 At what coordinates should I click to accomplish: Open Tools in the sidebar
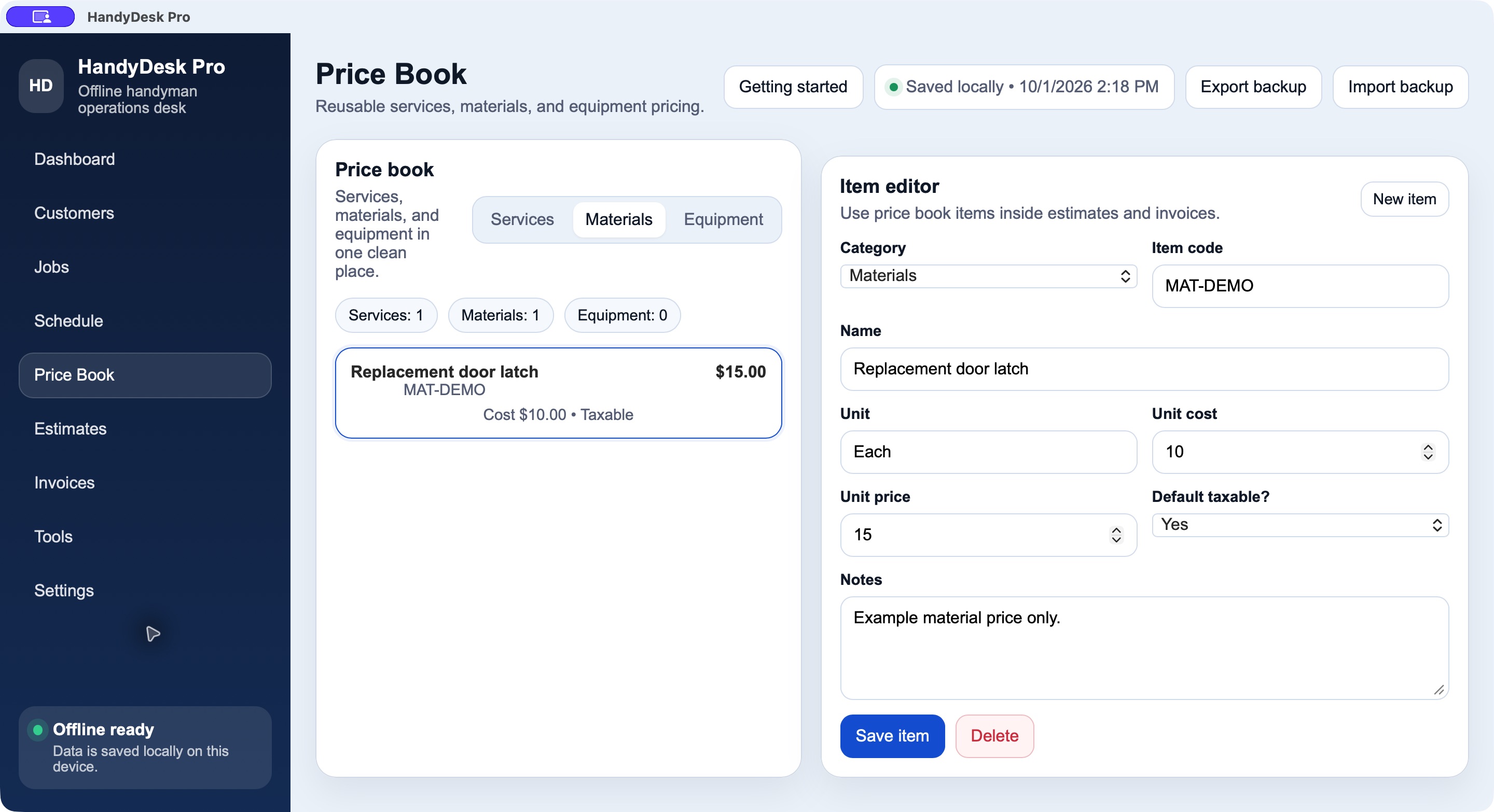[x=145, y=537]
